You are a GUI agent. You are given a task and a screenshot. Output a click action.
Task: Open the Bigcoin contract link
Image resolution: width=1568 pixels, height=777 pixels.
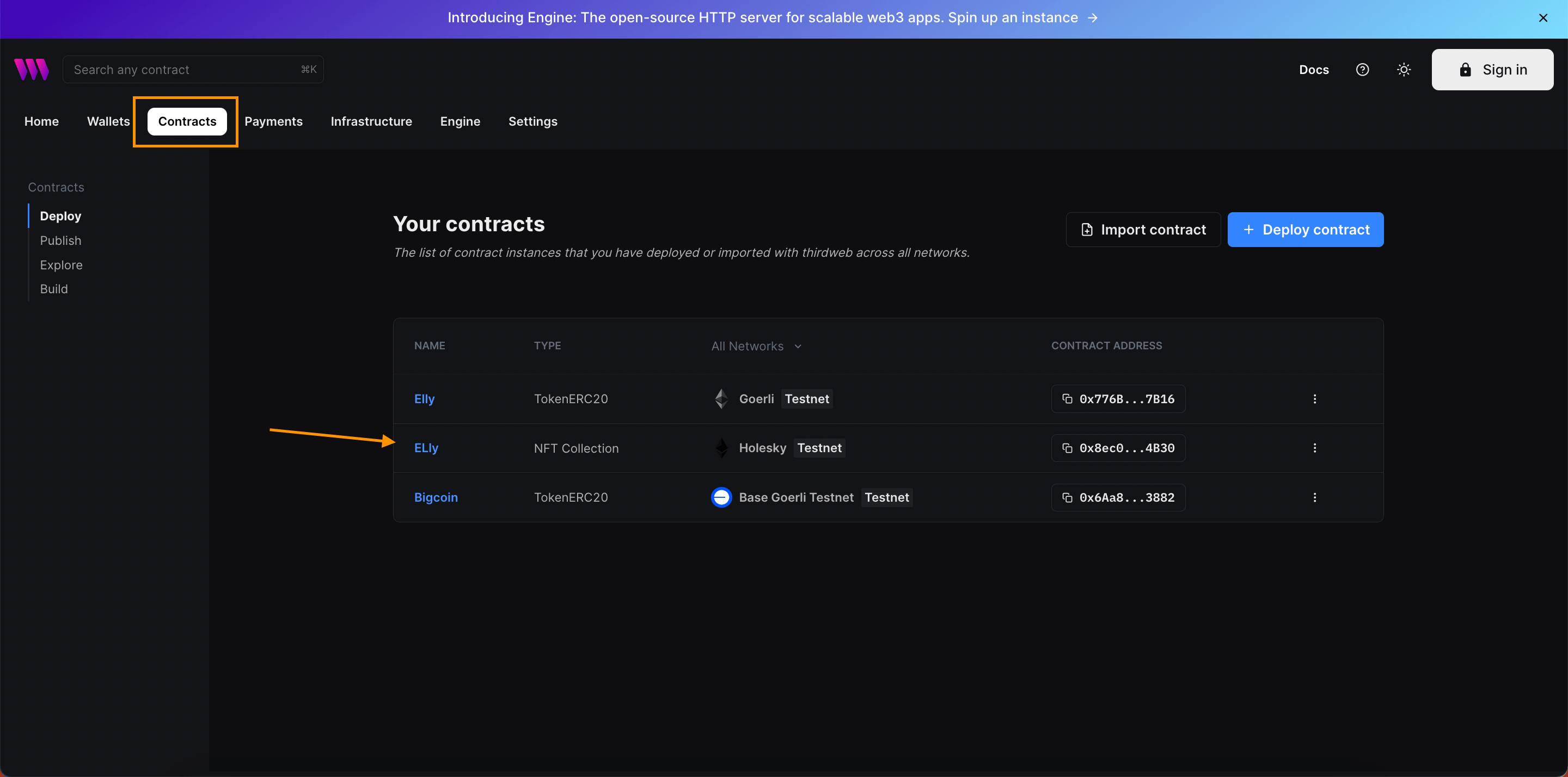point(436,497)
